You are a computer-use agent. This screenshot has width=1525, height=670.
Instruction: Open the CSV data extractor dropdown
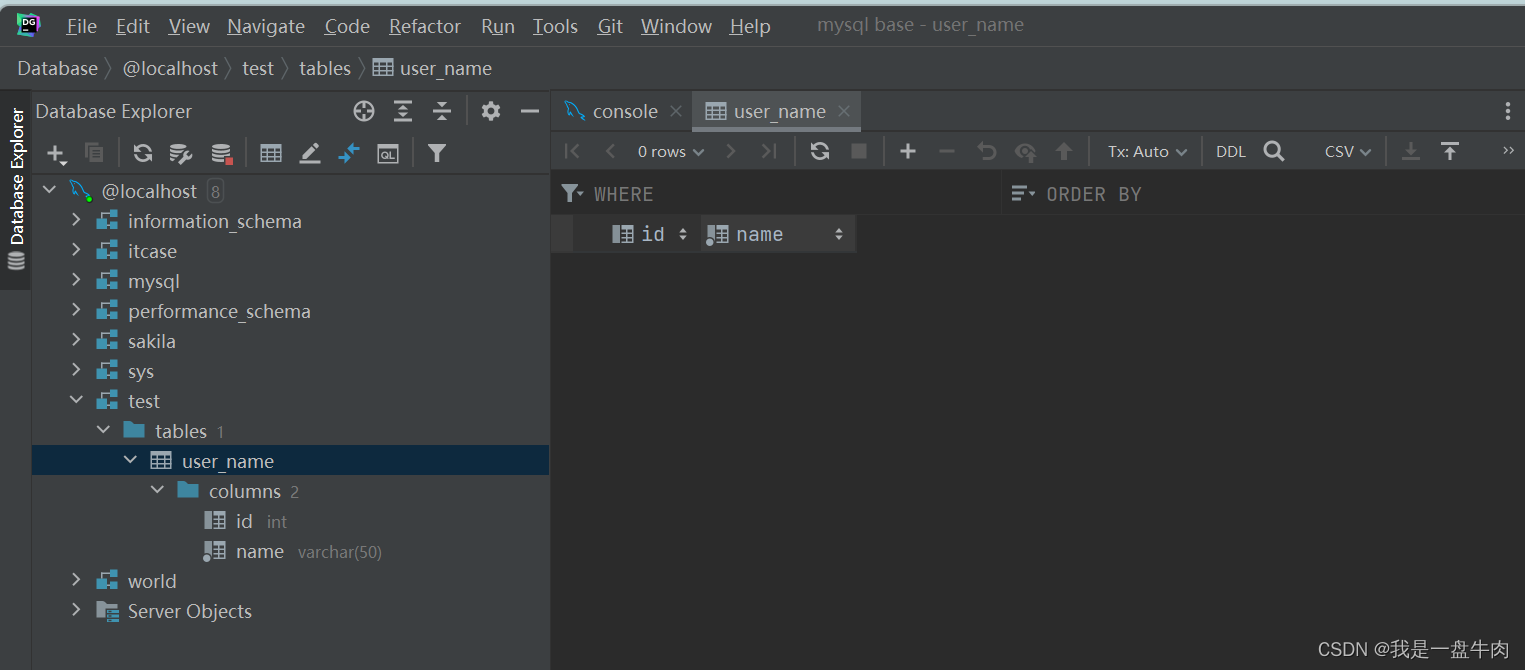pyautogui.click(x=1348, y=152)
